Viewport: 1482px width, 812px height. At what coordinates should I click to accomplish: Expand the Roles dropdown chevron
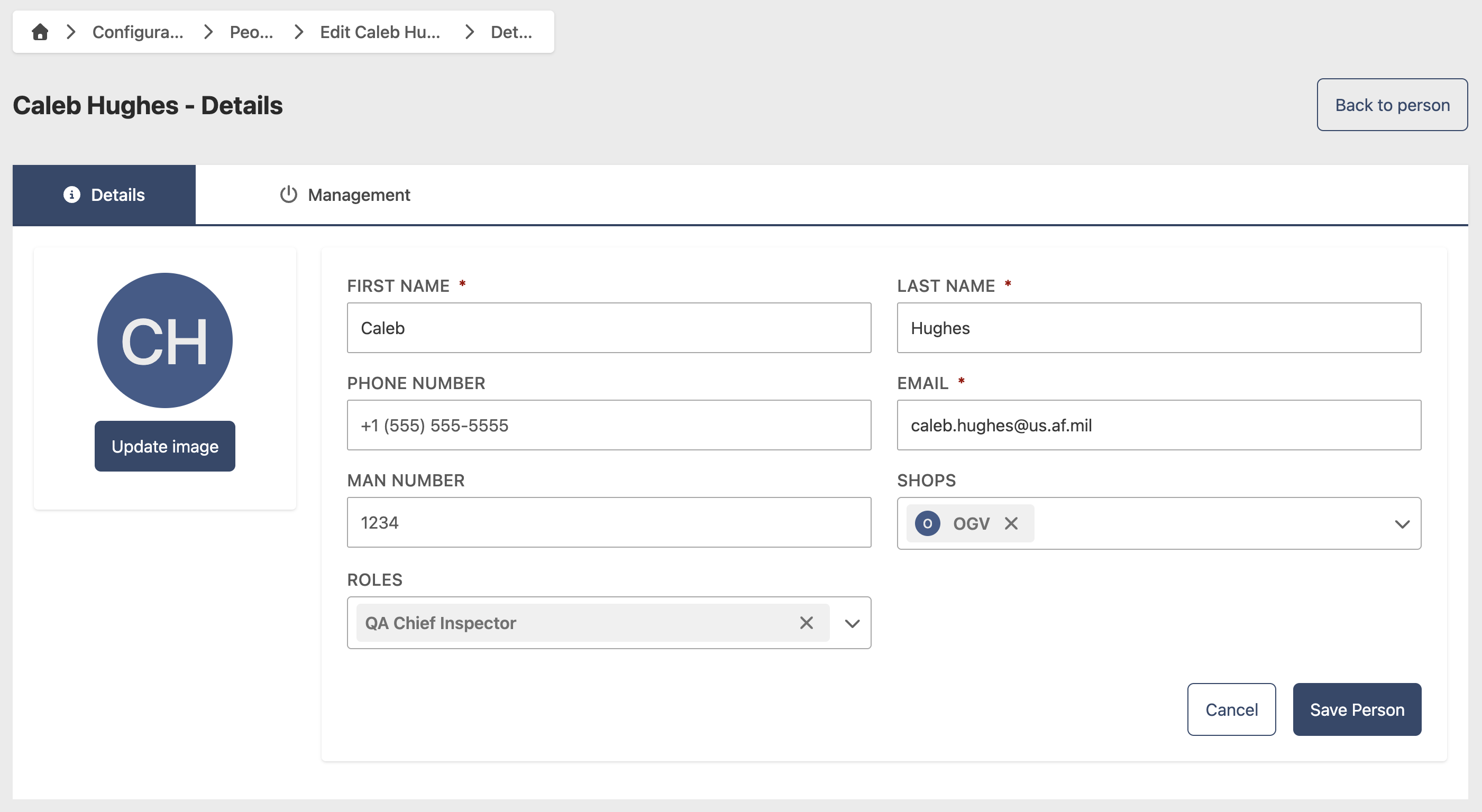pyautogui.click(x=852, y=623)
